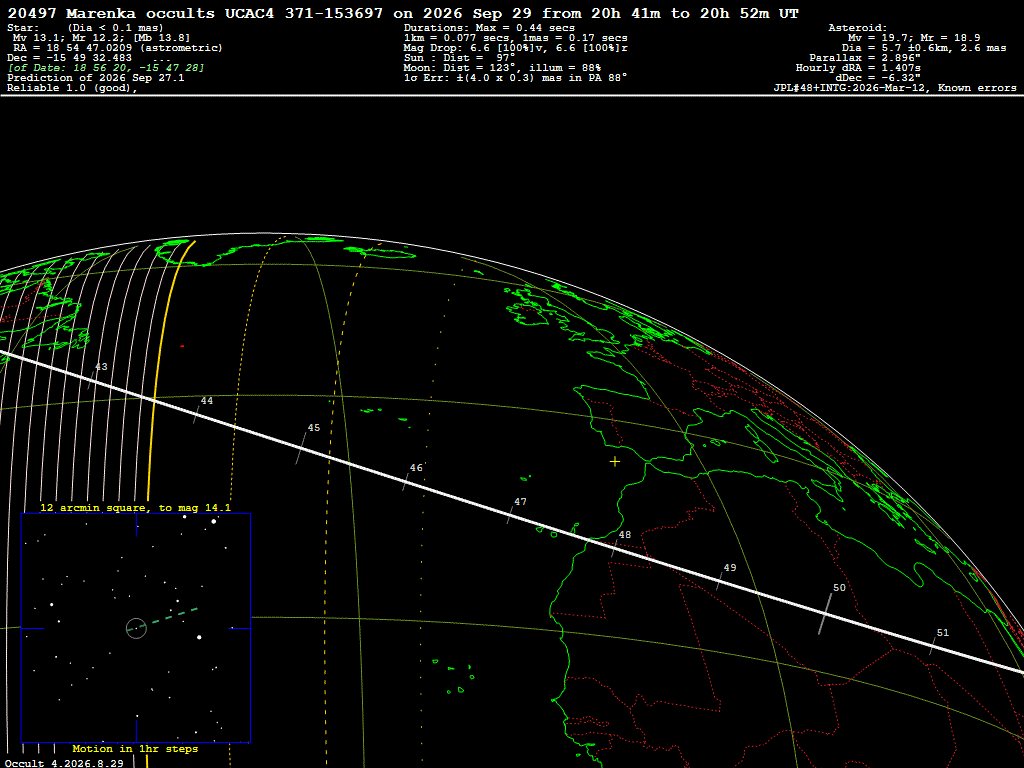The height and width of the screenshot is (768, 1024).
Task: Click the 49 minute time label
Action: coord(729,568)
